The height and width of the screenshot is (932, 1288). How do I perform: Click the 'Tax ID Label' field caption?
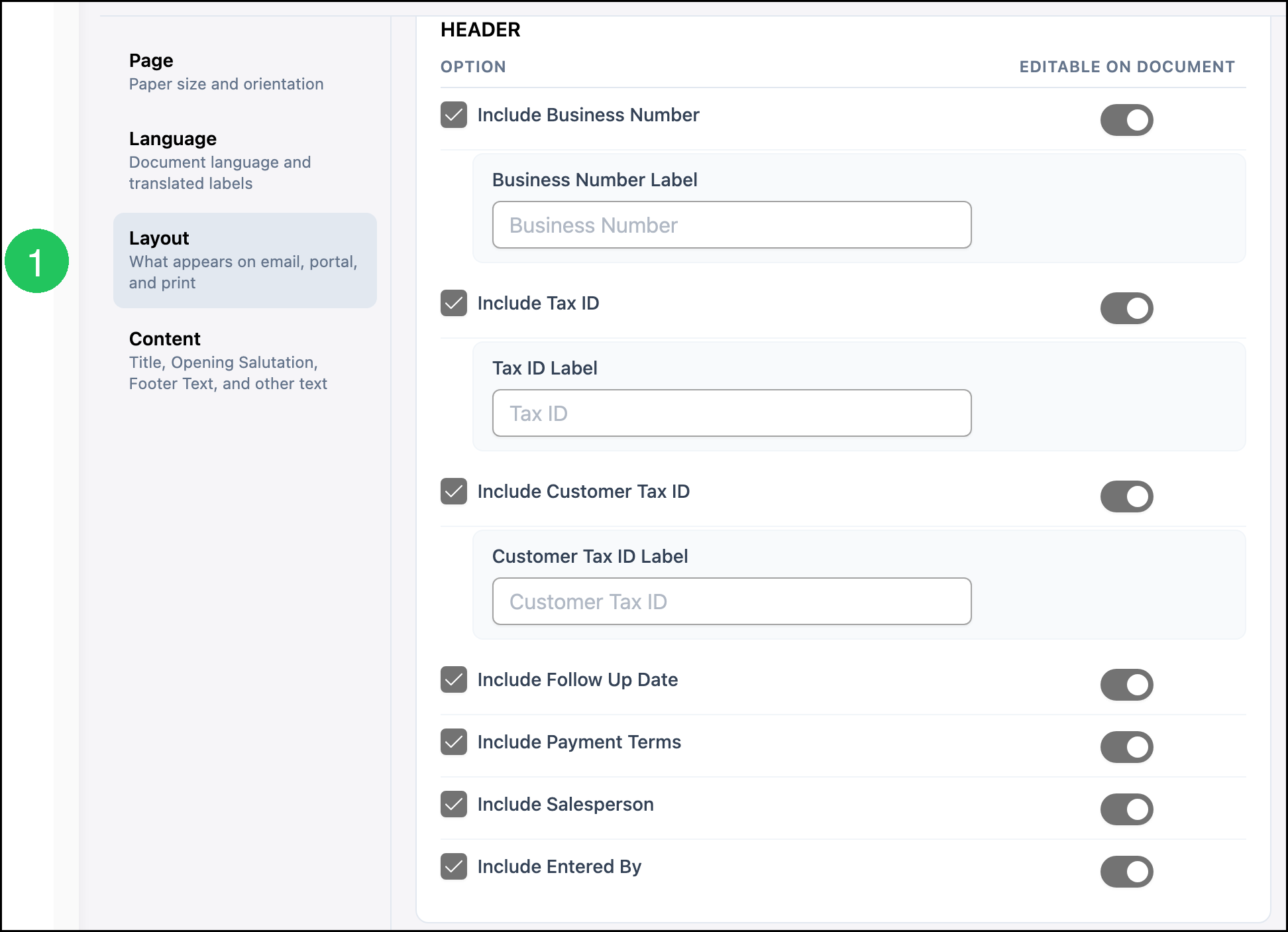tap(545, 368)
